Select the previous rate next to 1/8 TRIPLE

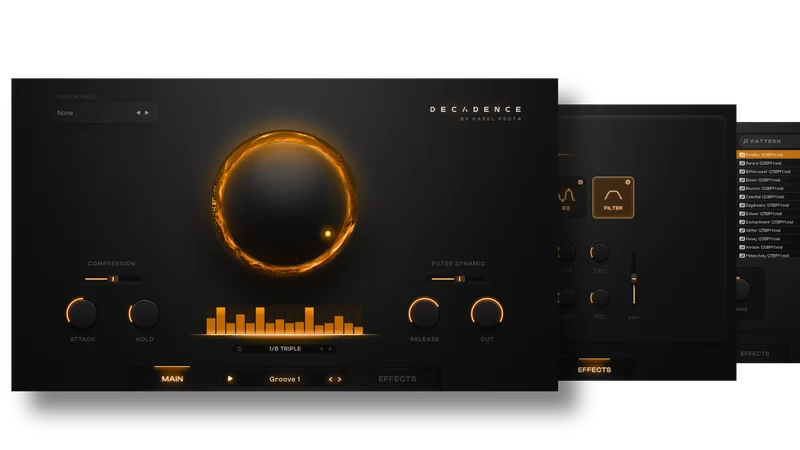click(321, 349)
